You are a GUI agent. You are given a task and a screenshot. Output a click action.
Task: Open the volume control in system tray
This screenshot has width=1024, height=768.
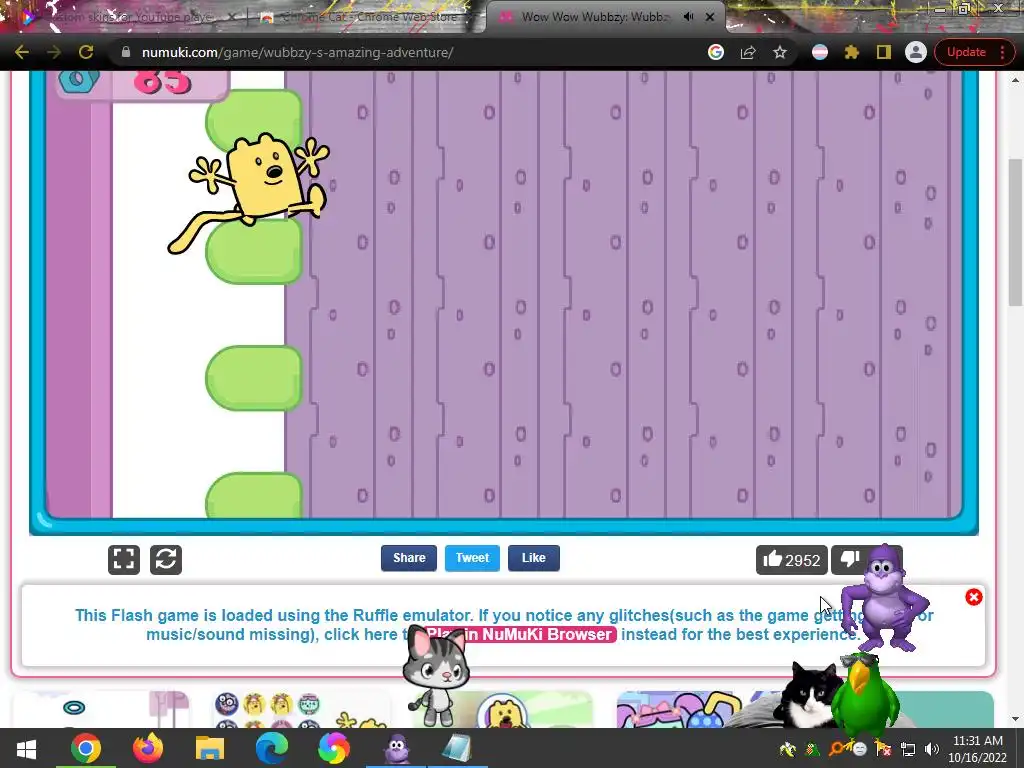click(x=932, y=749)
